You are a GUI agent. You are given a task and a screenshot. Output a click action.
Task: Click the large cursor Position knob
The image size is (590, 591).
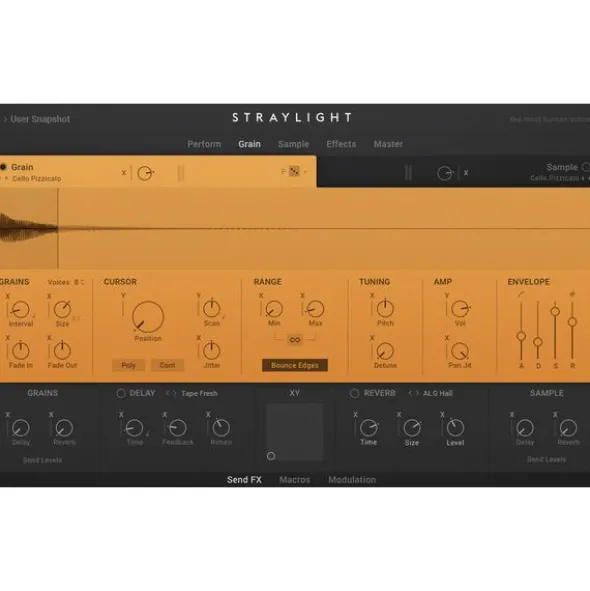coord(148,317)
